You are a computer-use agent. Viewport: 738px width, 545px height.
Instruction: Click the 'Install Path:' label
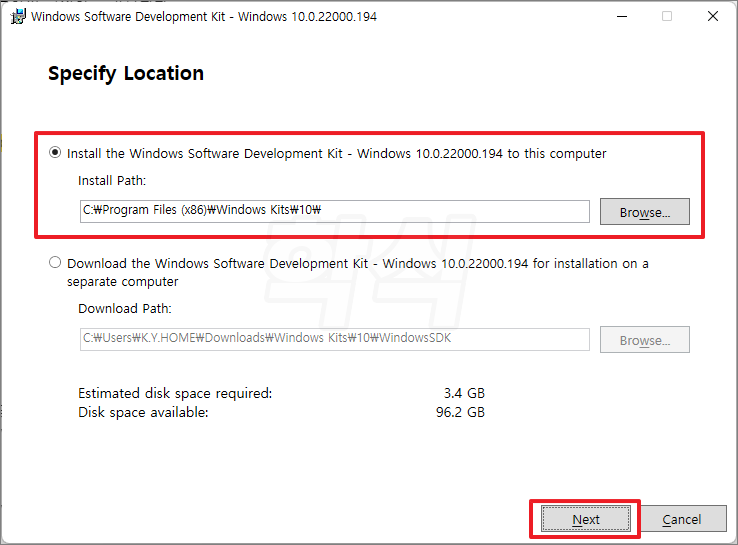(x=112, y=181)
